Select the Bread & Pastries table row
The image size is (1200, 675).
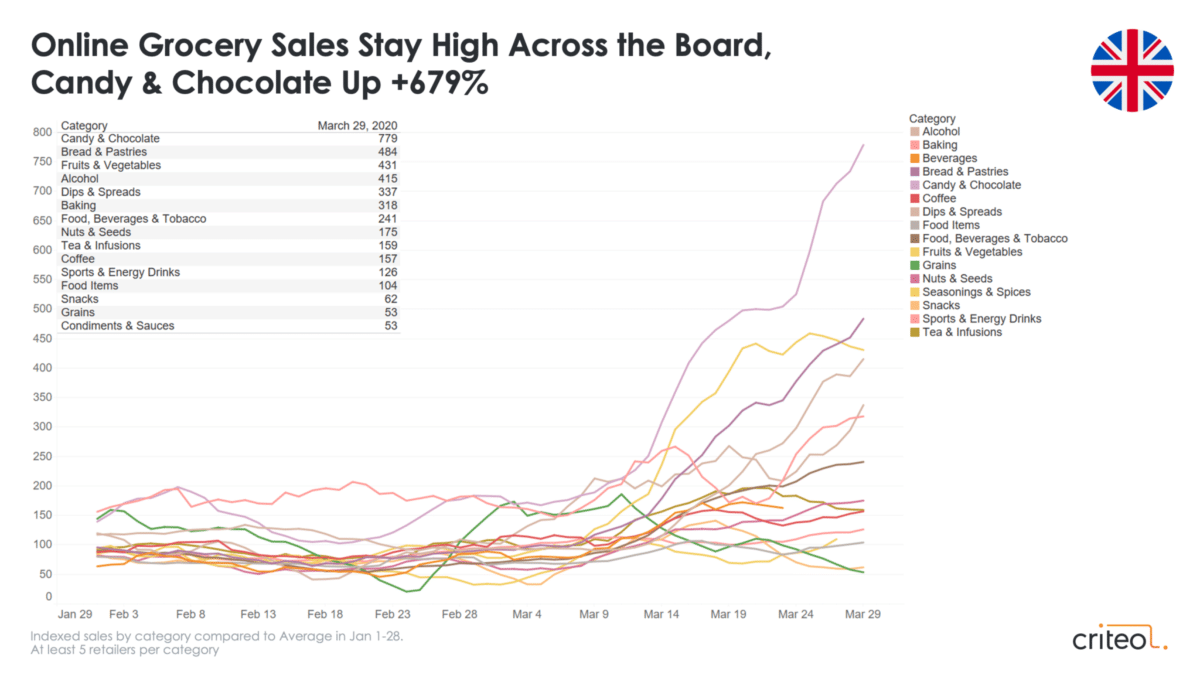coord(229,152)
